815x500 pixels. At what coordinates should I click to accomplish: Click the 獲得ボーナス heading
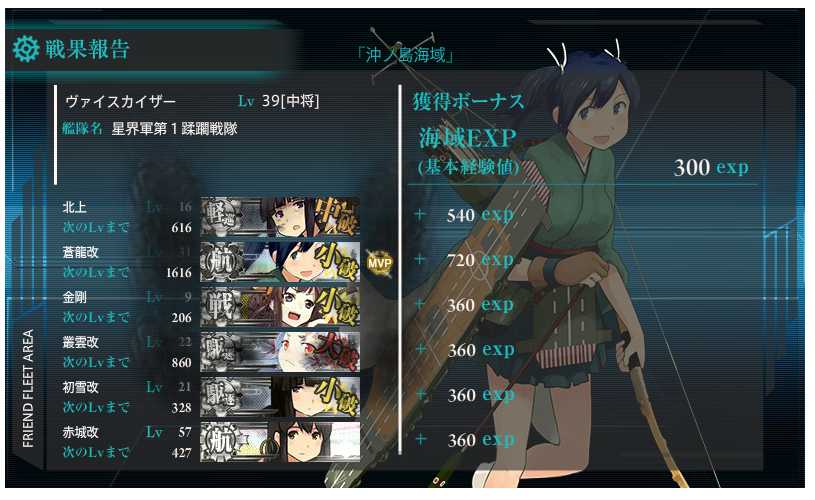[x=468, y=101]
